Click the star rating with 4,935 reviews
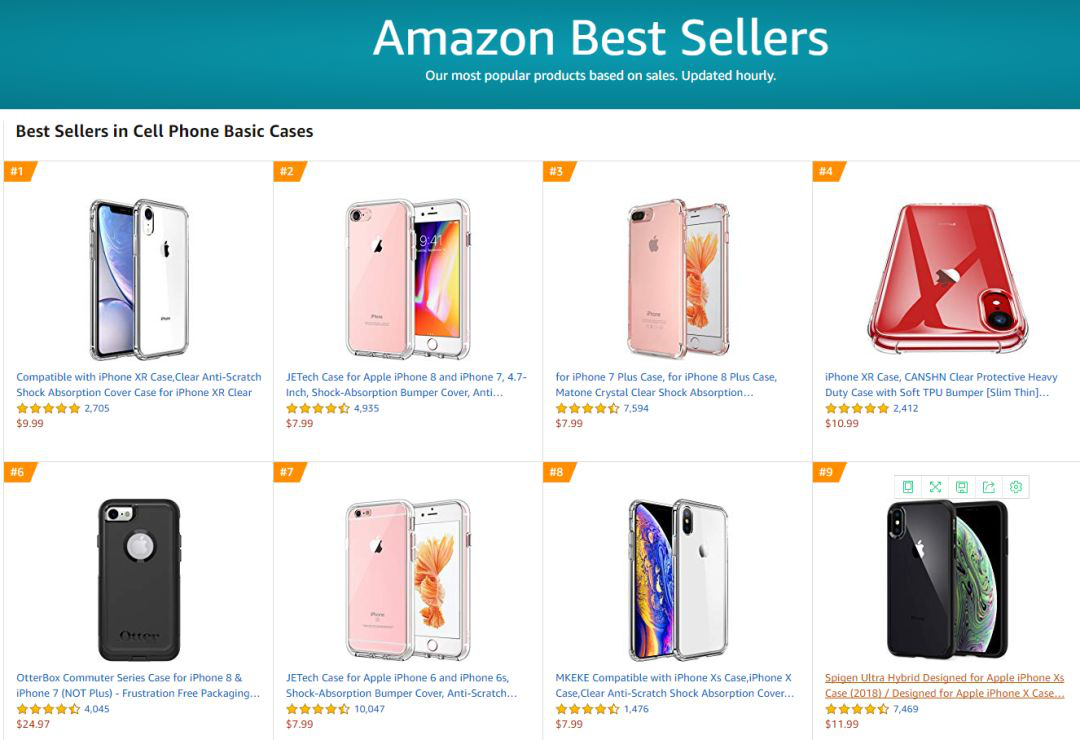This screenshot has width=1080, height=740. (x=318, y=408)
